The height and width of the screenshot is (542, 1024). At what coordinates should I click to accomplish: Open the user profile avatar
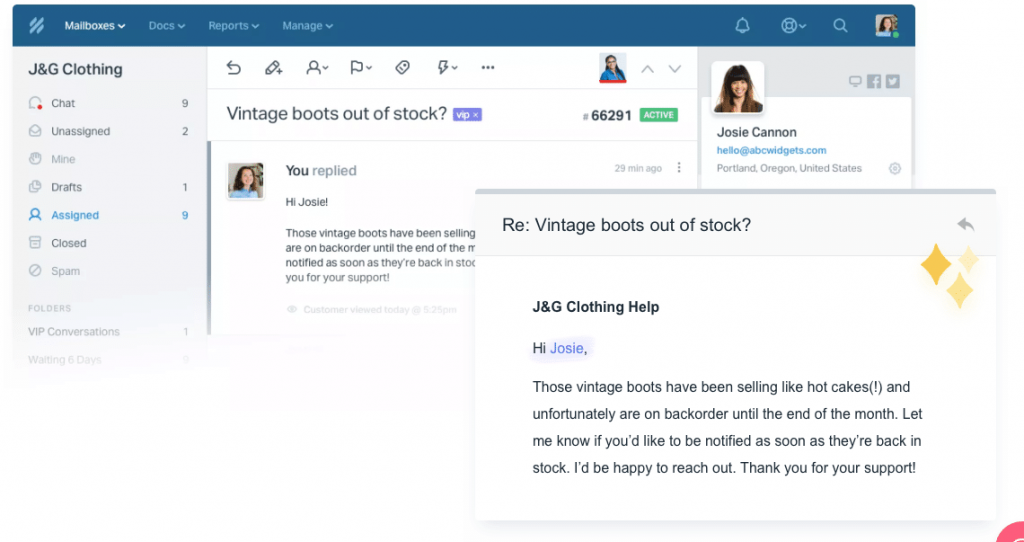click(887, 25)
